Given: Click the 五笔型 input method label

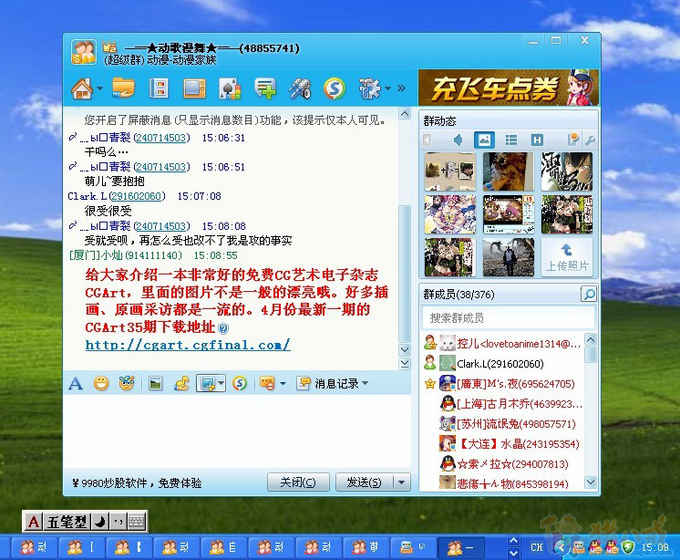Looking at the screenshot, I should click(x=67, y=522).
